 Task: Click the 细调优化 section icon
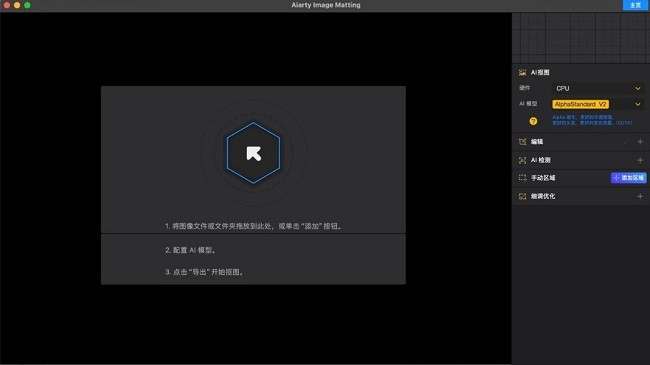(x=522, y=196)
